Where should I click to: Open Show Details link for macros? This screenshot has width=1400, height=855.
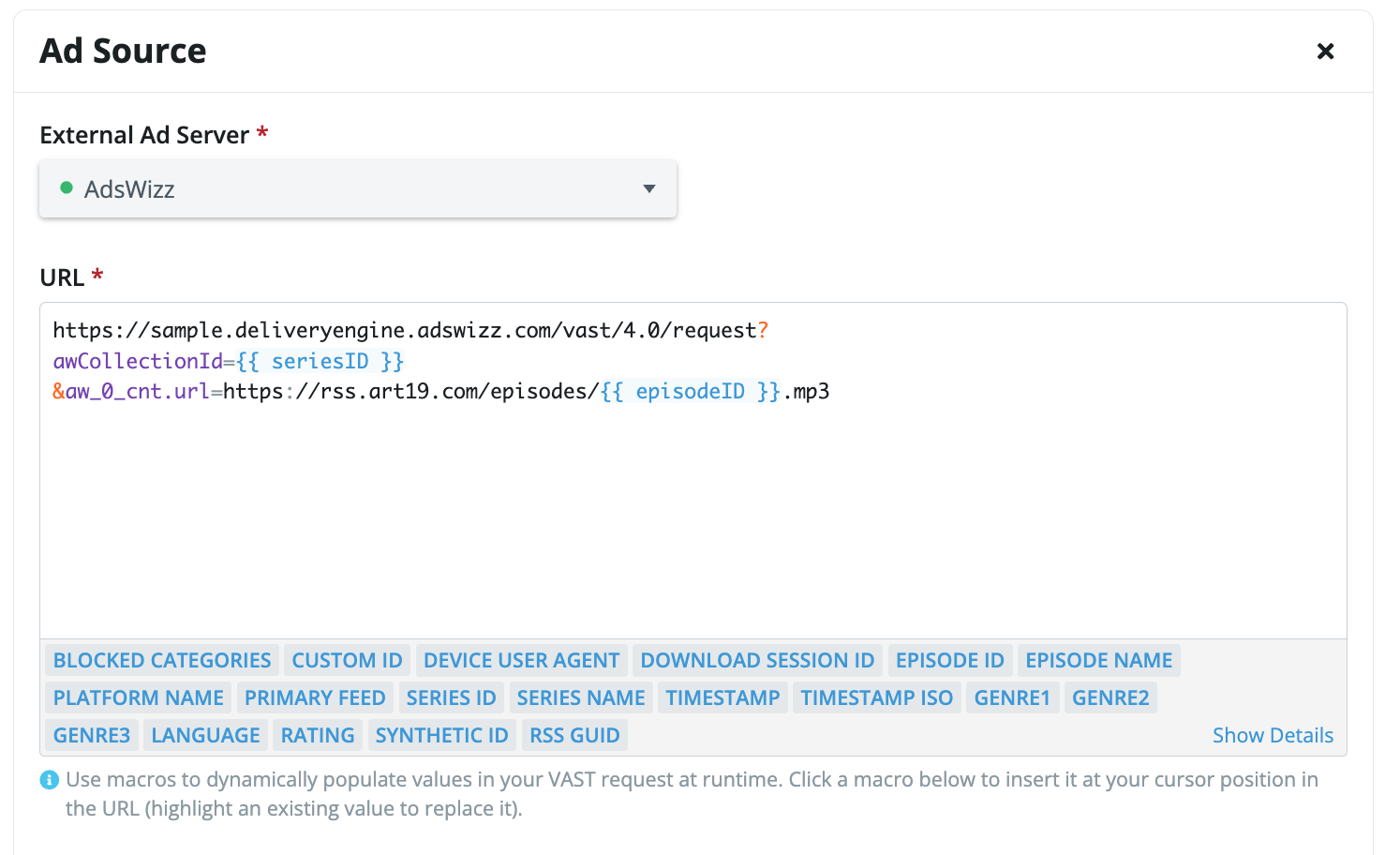tap(1273, 735)
